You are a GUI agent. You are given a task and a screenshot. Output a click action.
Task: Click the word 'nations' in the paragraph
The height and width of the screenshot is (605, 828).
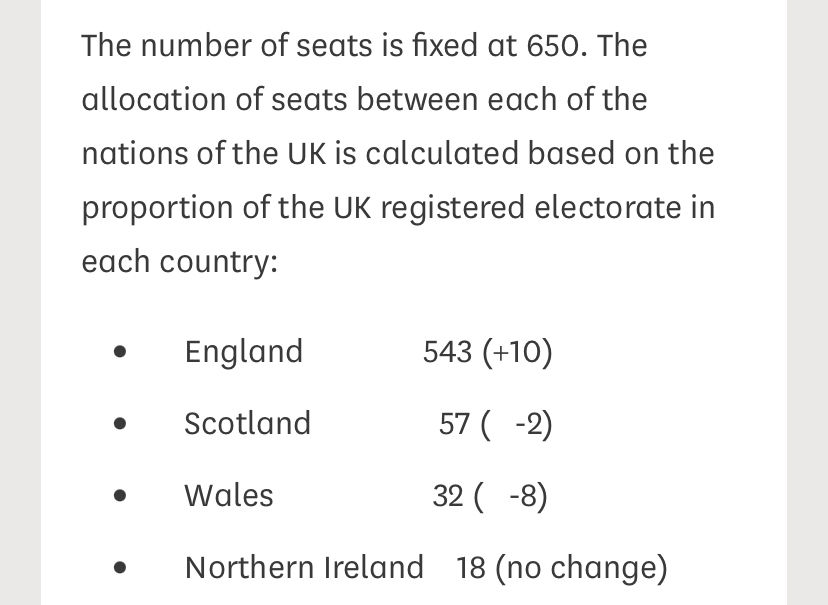(x=135, y=154)
